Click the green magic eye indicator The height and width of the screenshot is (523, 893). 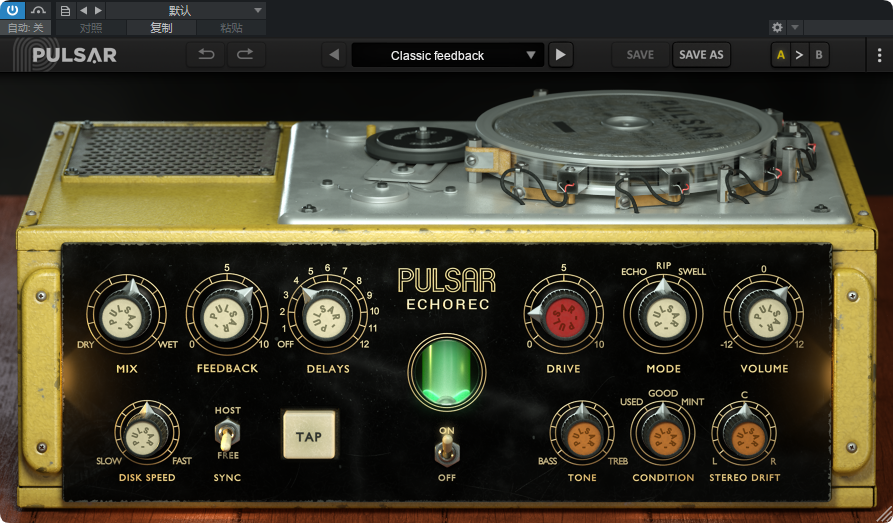(447, 373)
